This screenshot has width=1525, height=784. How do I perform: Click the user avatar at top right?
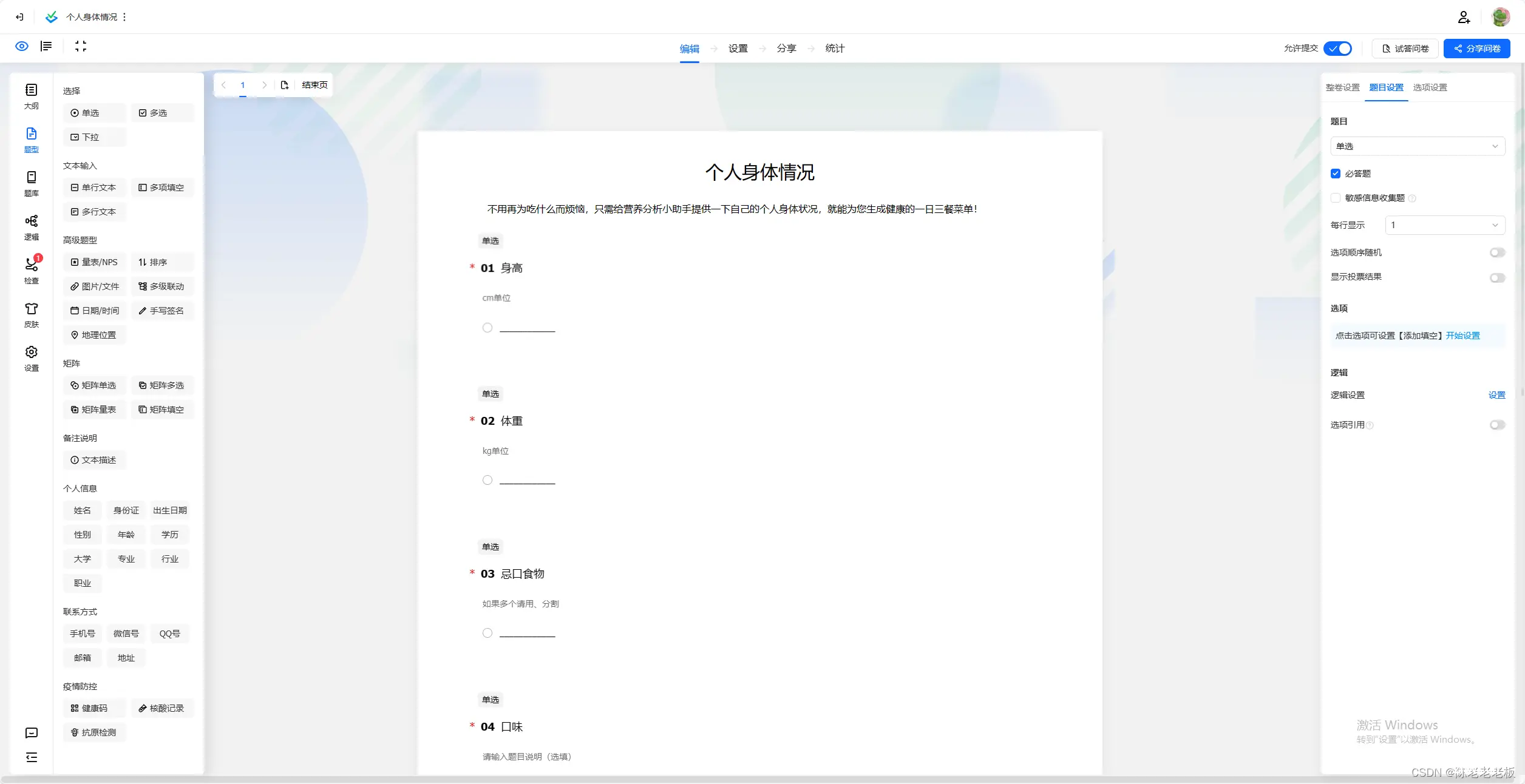point(1501,17)
